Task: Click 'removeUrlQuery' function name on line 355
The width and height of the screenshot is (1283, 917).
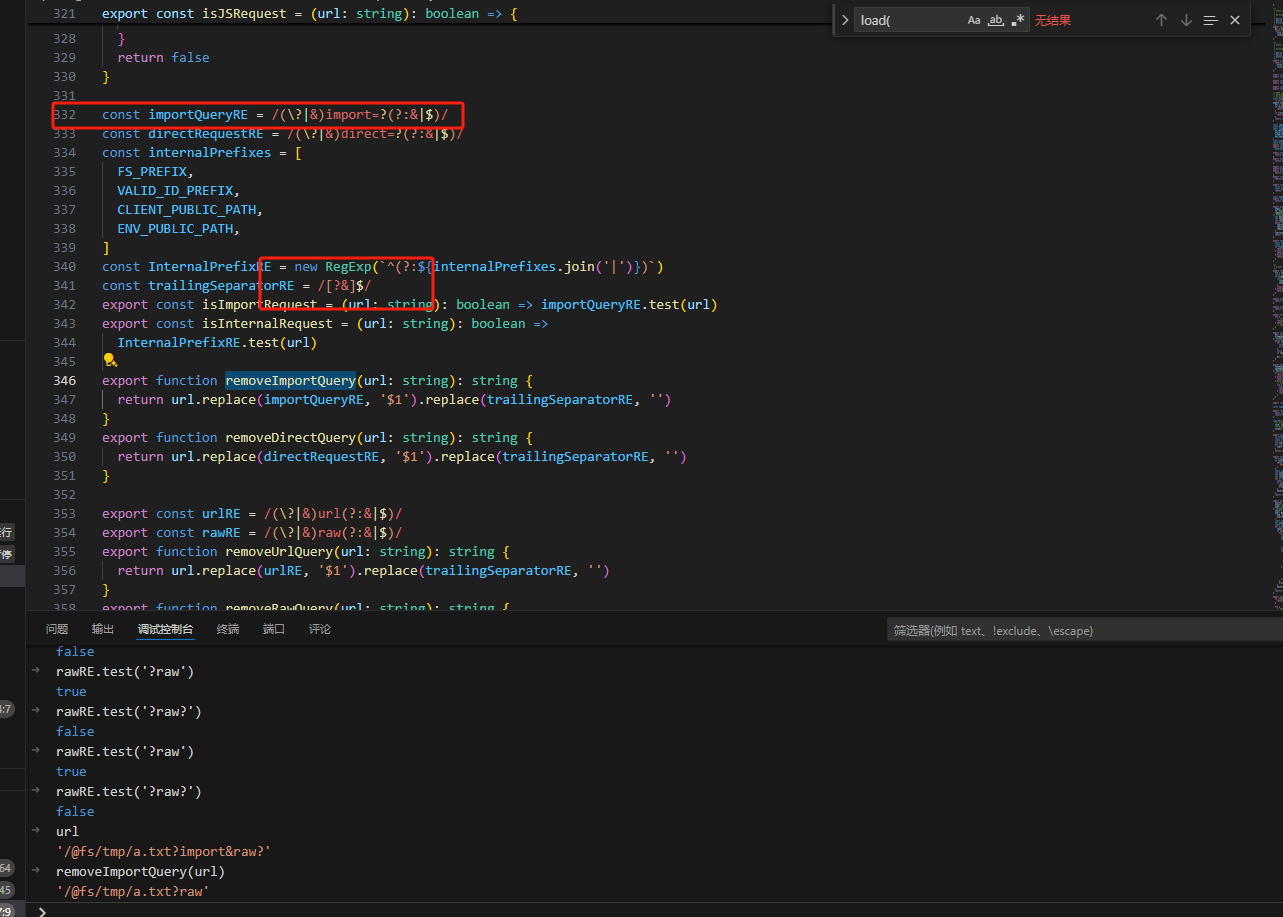Action: pyautogui.click(x=279, y=552)
